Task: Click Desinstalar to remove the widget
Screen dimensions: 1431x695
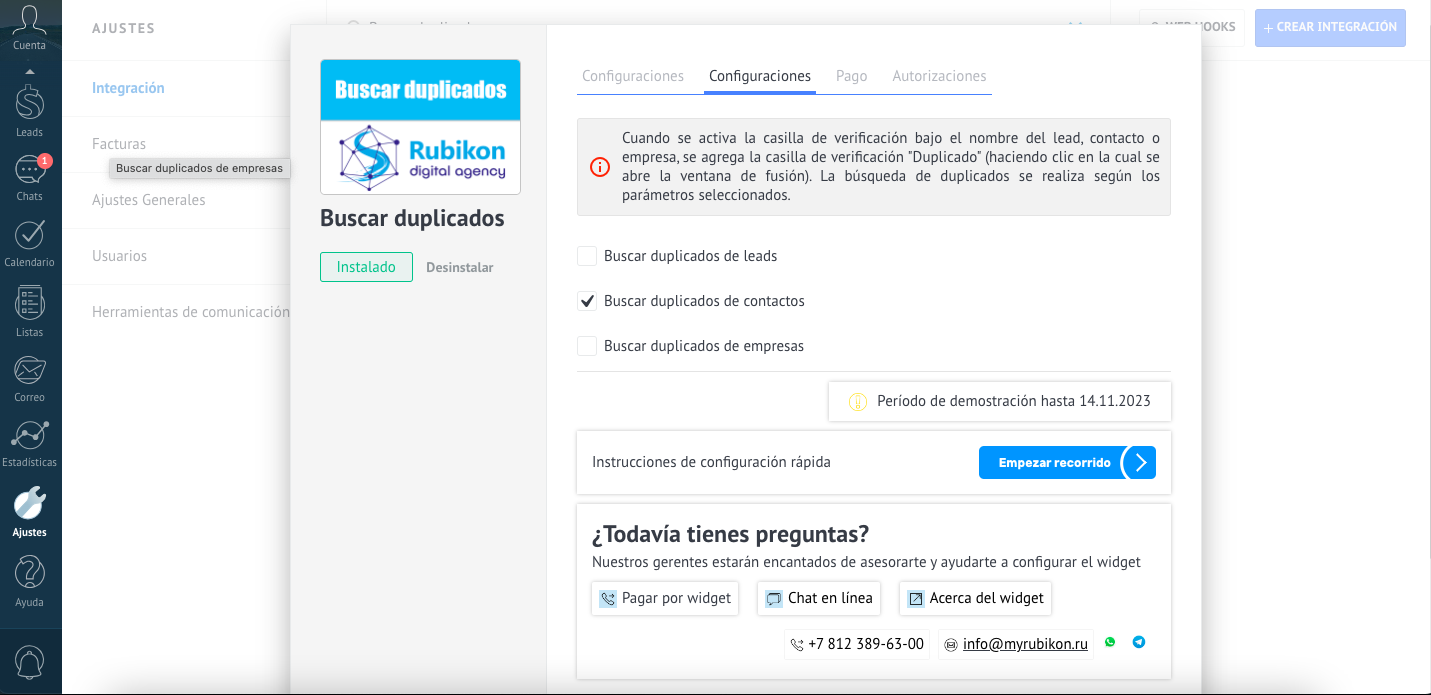Action: pyautogui.click(x=460, y=267)
